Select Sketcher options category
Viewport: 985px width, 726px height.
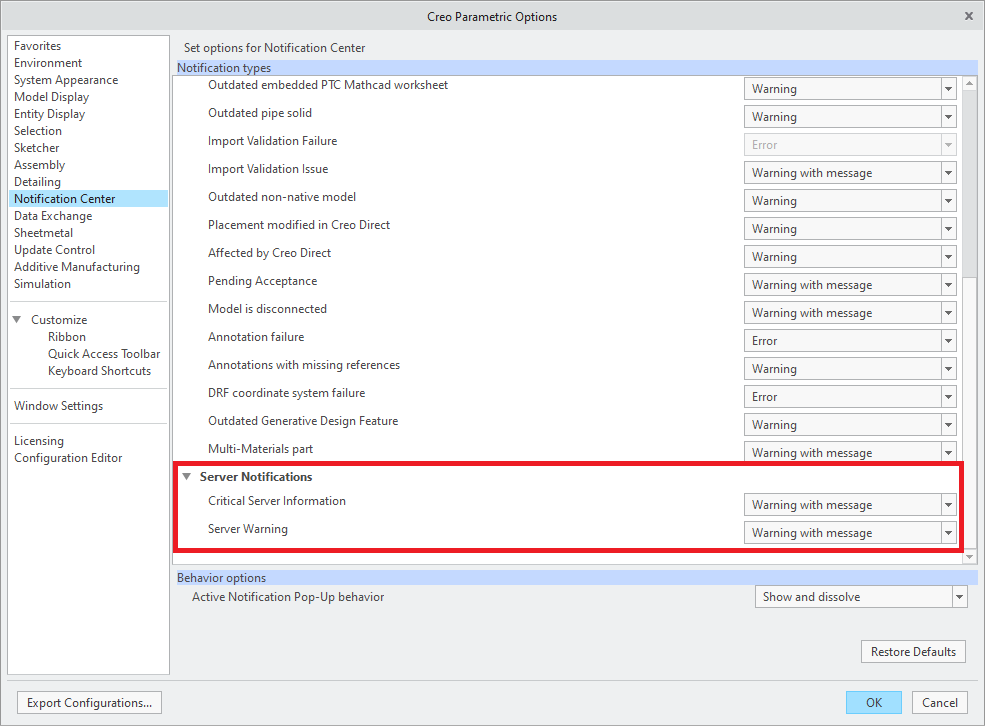36,148
